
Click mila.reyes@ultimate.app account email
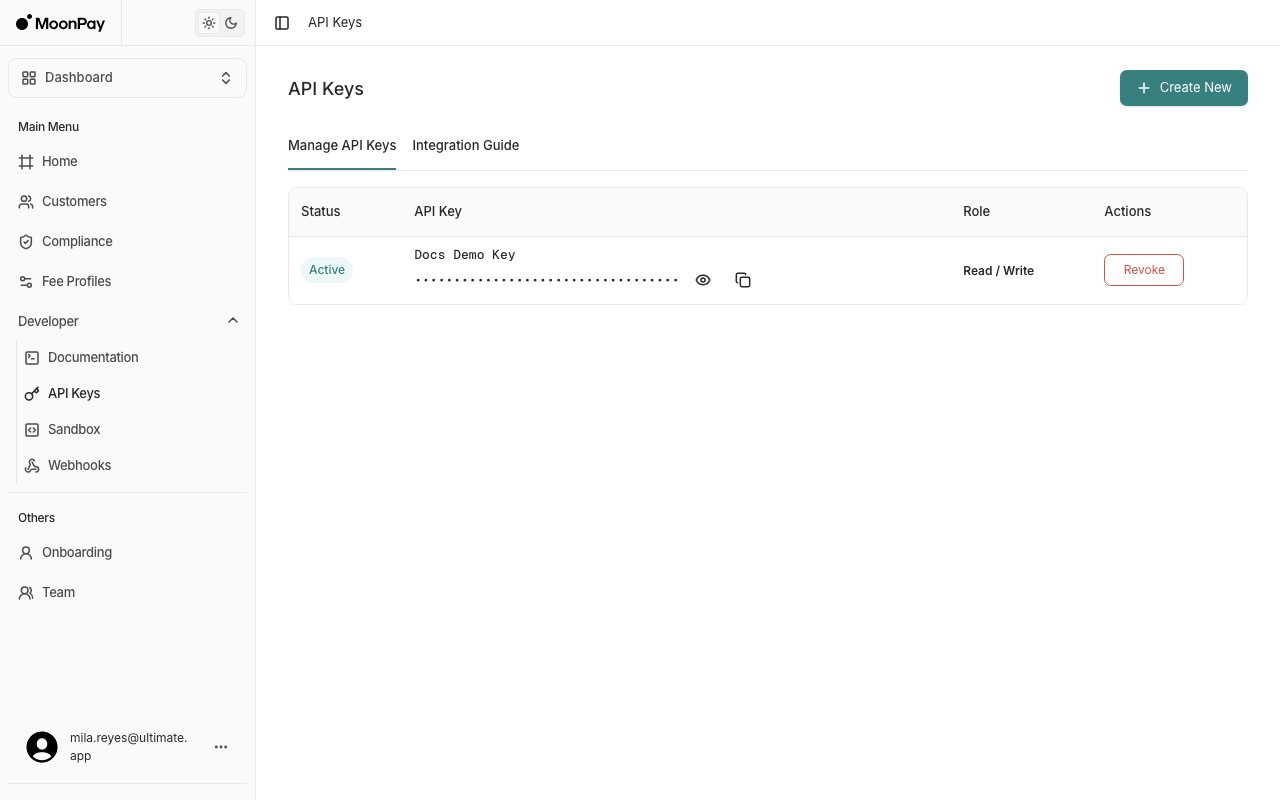(128, 746)
